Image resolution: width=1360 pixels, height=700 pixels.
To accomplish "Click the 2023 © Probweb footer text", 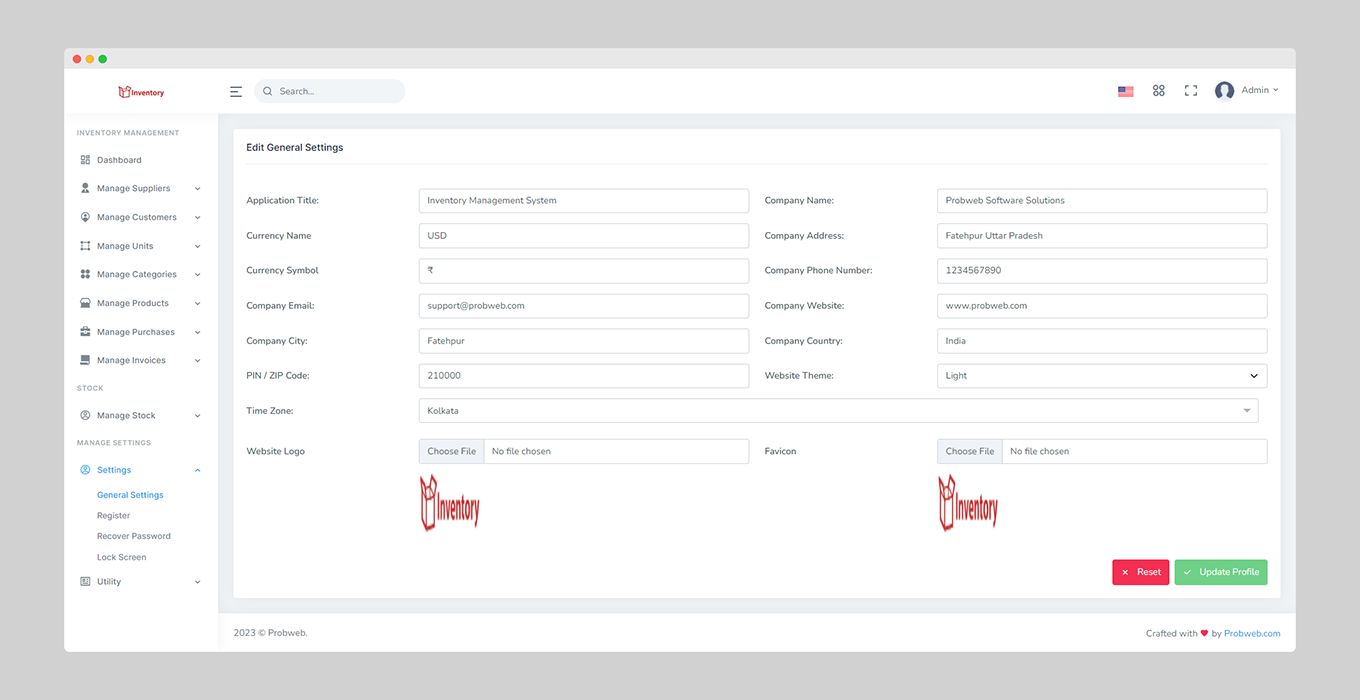I will [271, 633].
